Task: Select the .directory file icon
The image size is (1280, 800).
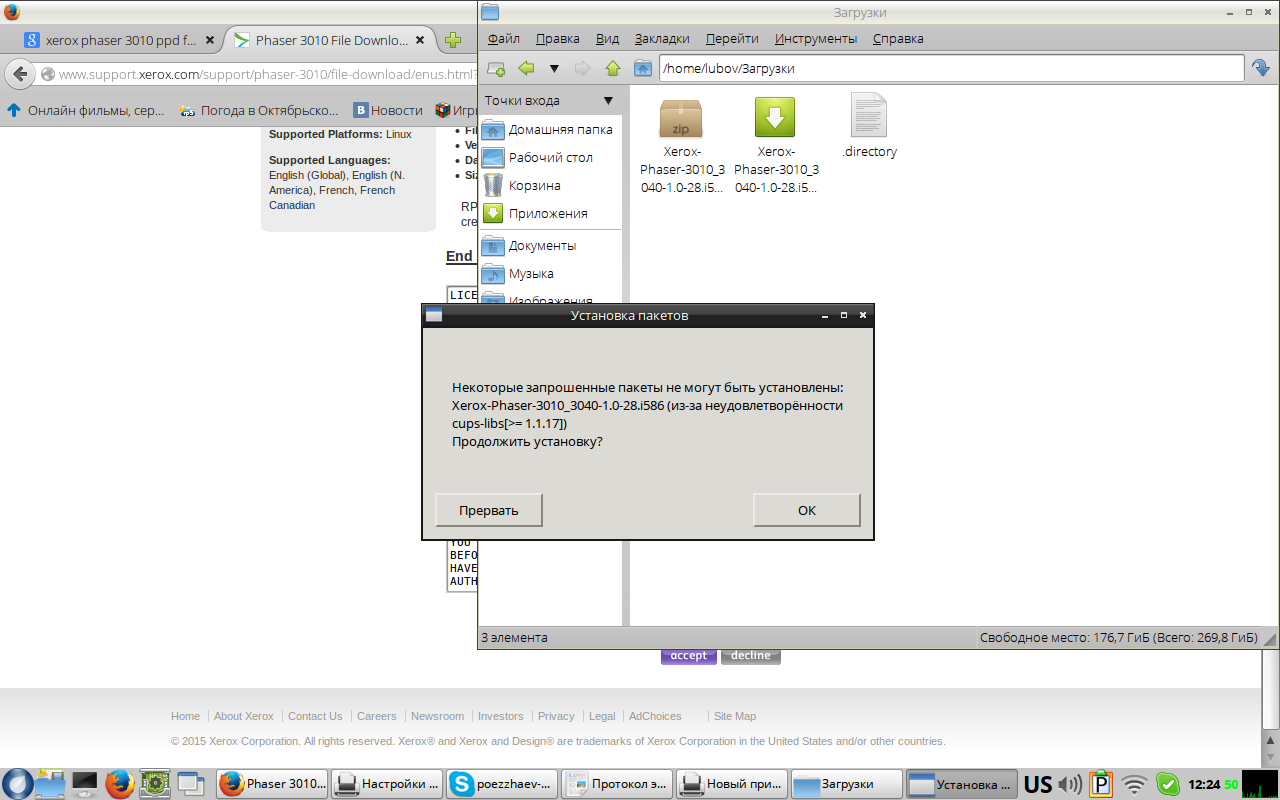Action: (x=869, y=115)
